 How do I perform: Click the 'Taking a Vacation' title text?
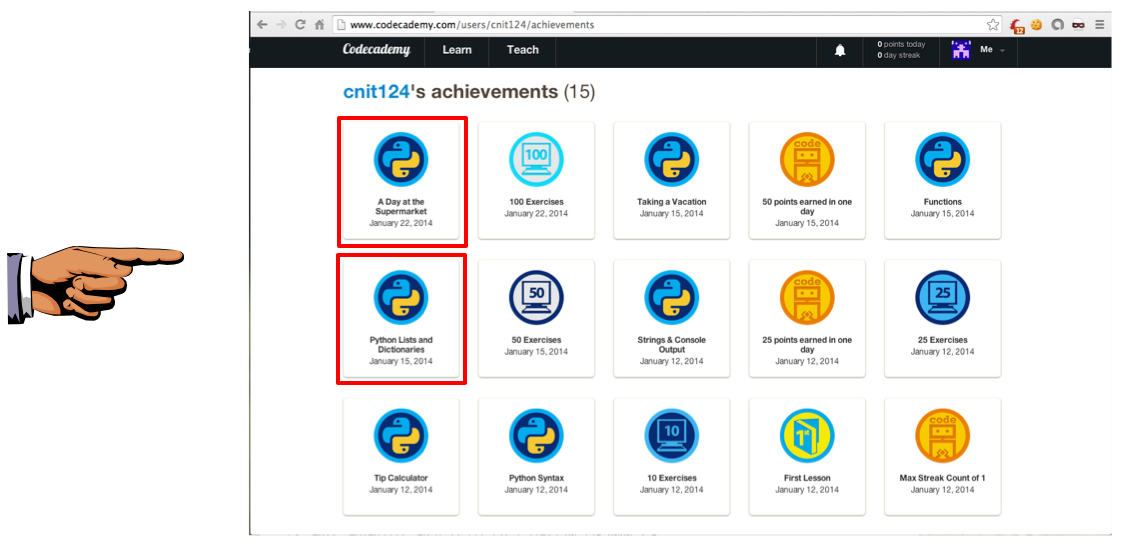pyautogui.click(x=671, y=202)
